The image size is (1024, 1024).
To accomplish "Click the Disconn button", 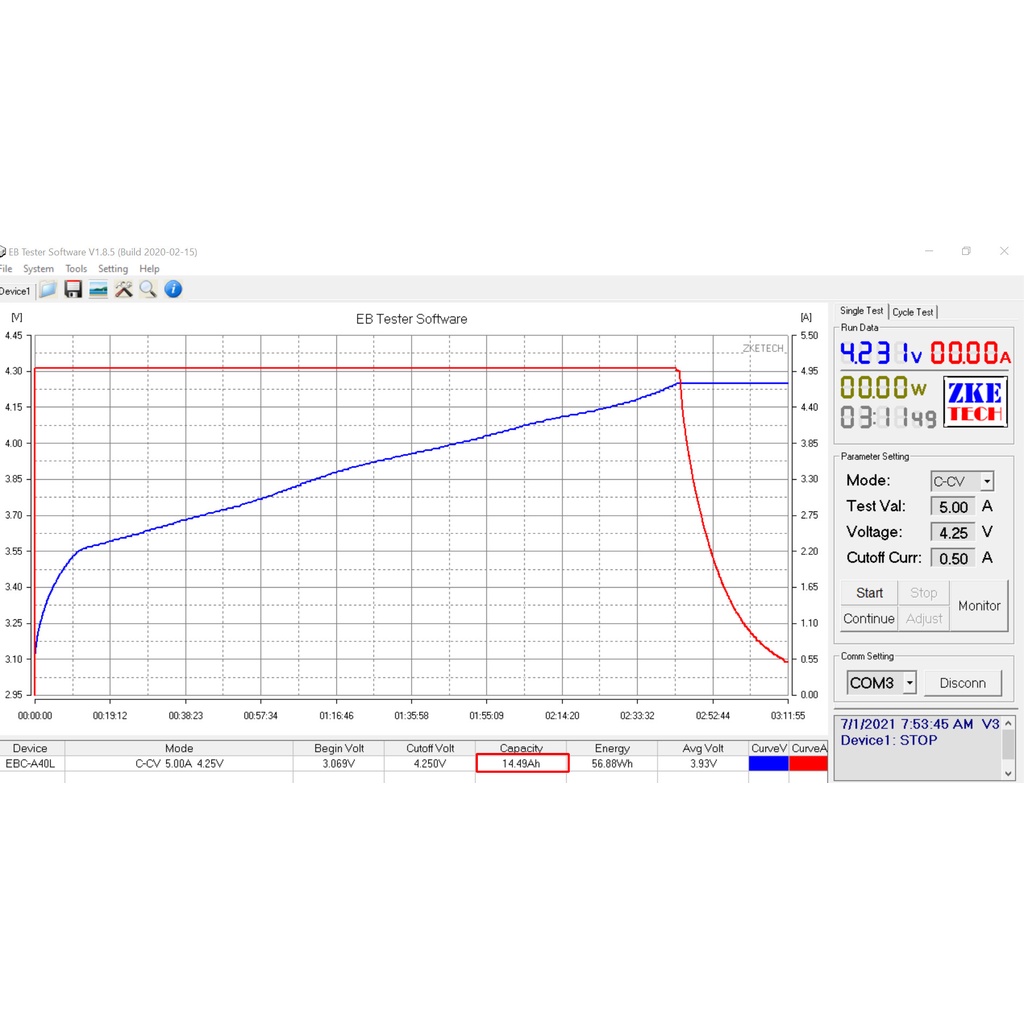I will 962,683.
